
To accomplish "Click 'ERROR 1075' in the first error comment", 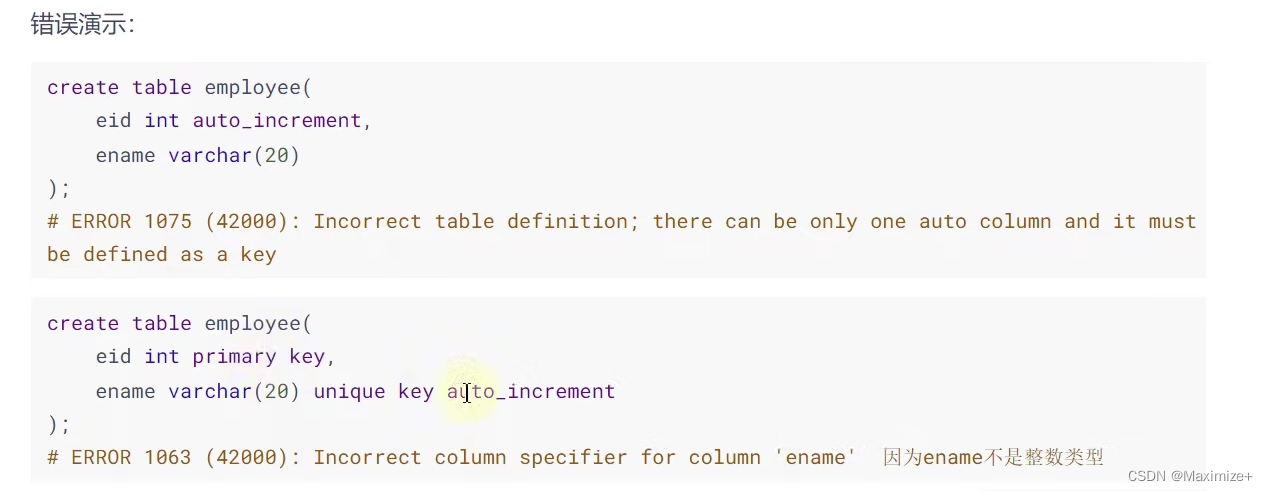I will tap(131, 222).
